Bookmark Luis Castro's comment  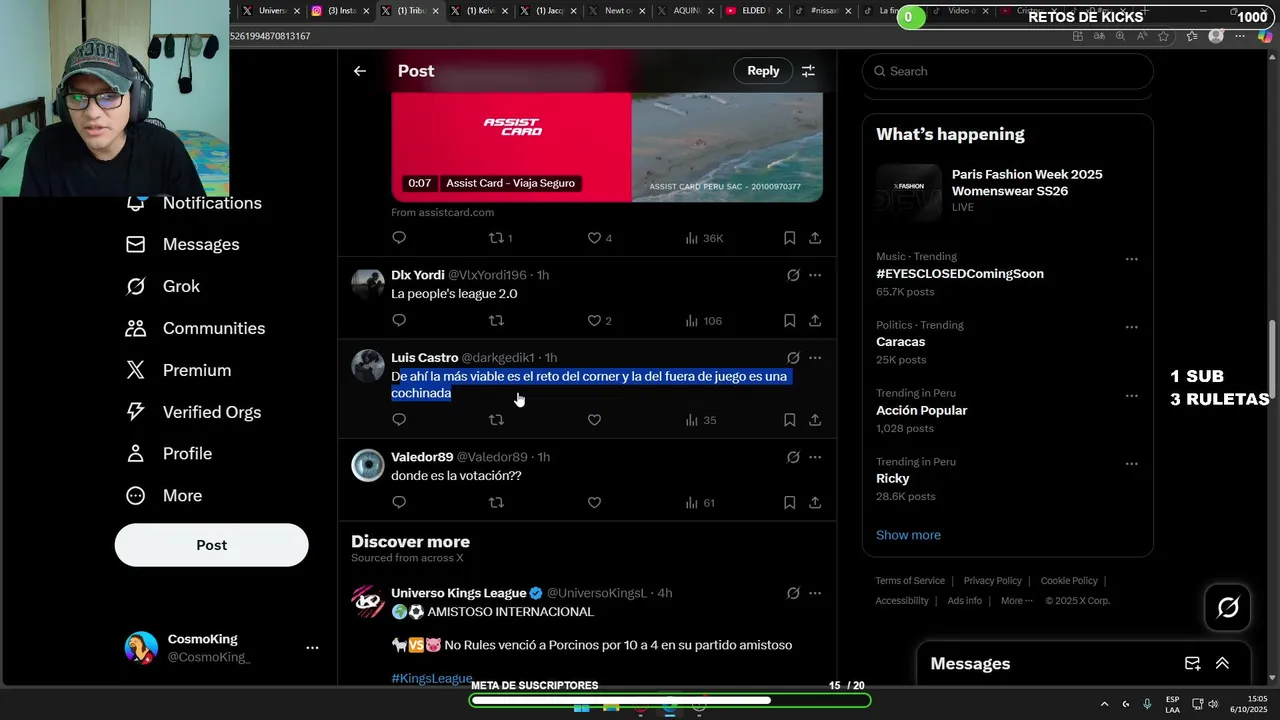[789, 420]
